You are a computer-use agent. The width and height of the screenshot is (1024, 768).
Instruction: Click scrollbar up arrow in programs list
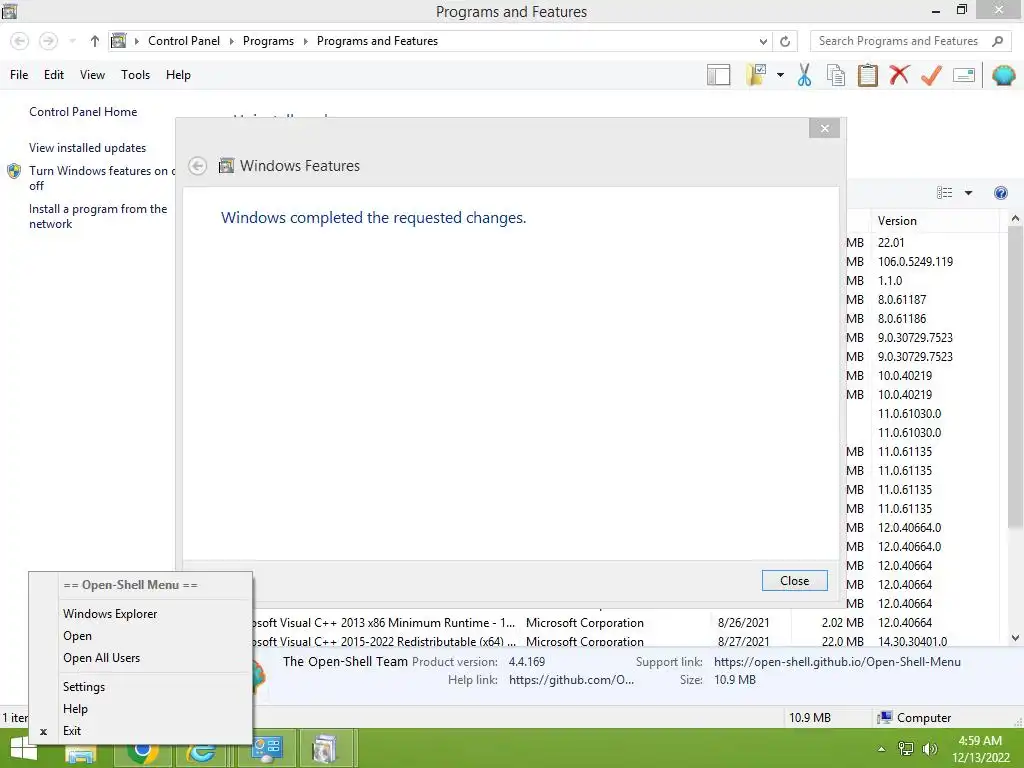1015,219
